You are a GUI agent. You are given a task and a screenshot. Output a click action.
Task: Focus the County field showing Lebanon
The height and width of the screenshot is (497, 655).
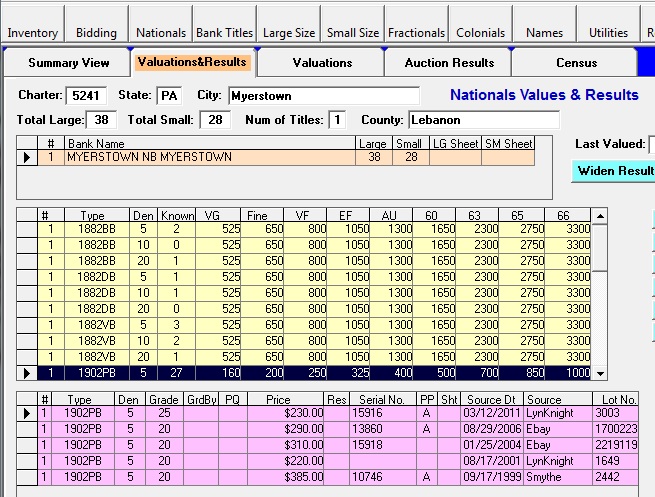(x=483, y=120)
